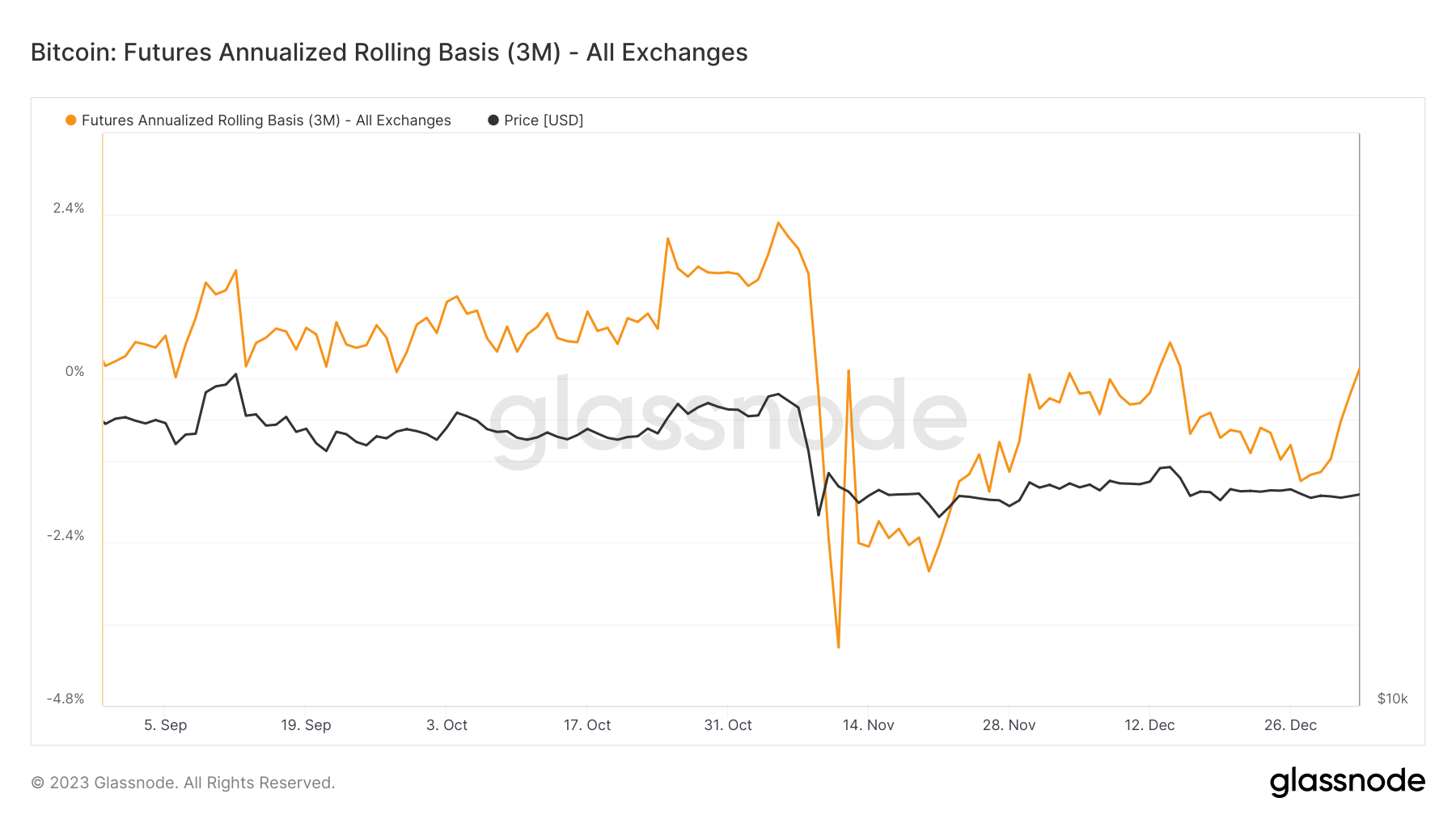Screen dimensions: 1456x819
Task: Click the 26. Dec x-axis label
Action: (1290, 725)
